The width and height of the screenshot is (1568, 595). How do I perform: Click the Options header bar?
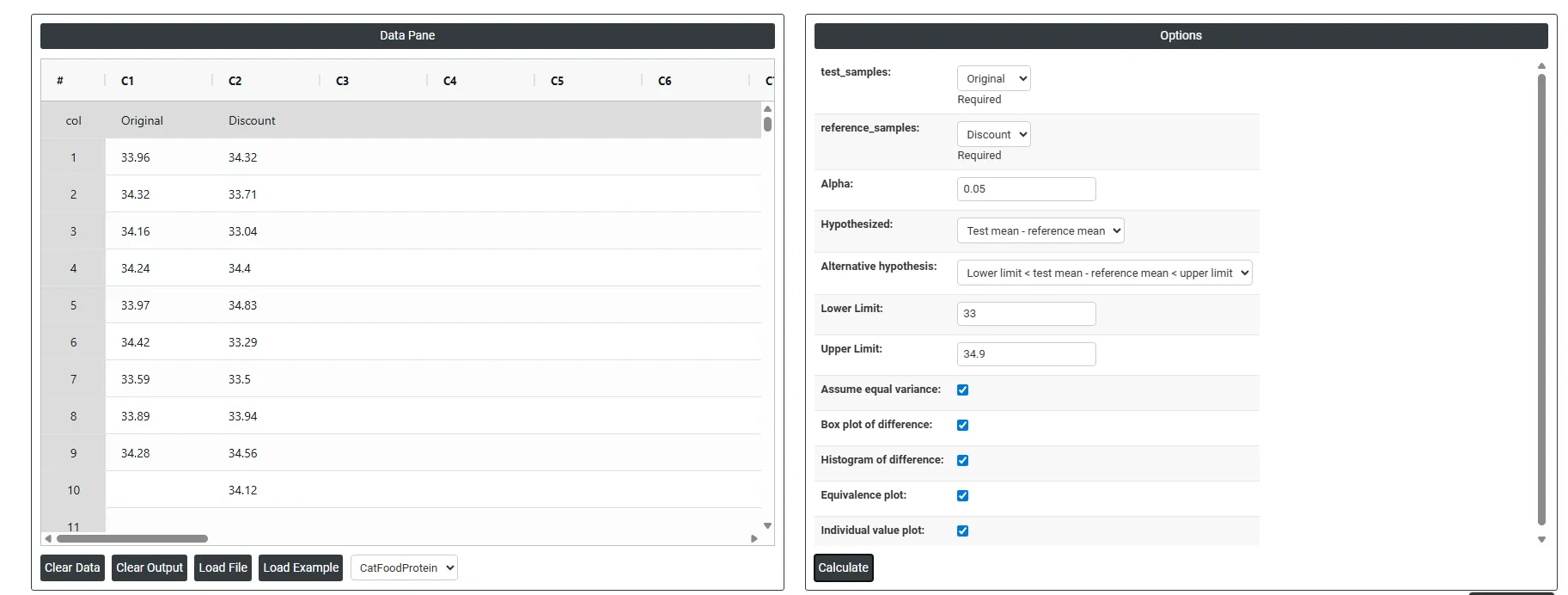pos(1181,35)
